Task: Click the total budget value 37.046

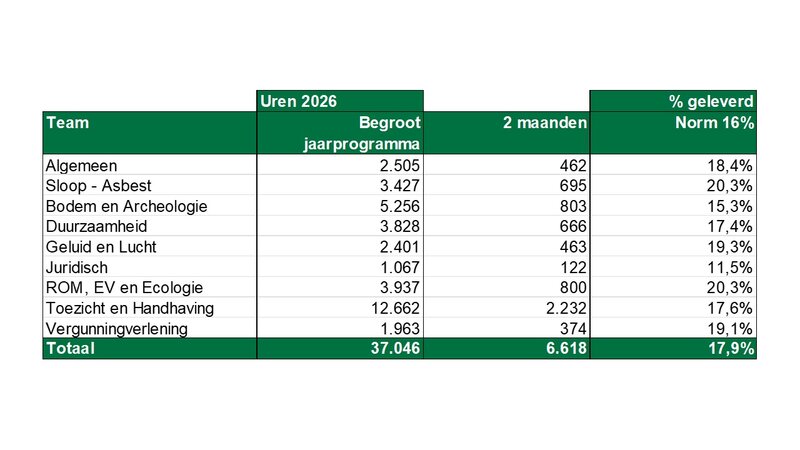Action: (x=391, y=348)
